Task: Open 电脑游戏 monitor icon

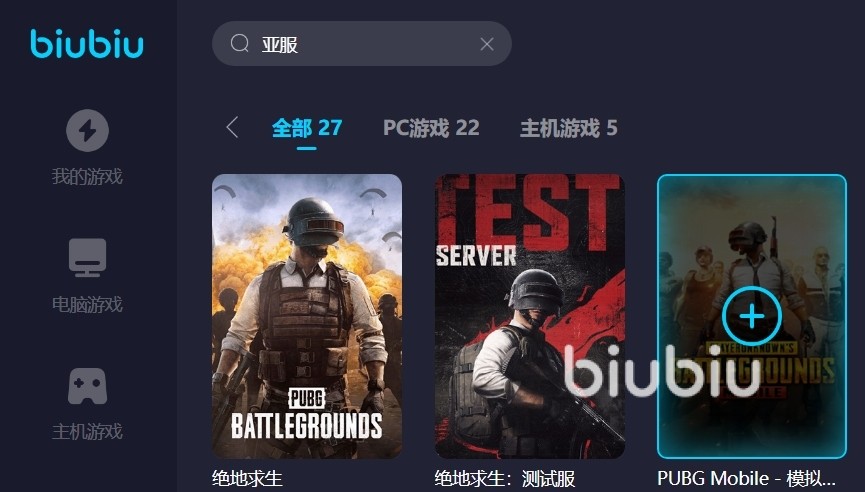Action: [87, 258]
